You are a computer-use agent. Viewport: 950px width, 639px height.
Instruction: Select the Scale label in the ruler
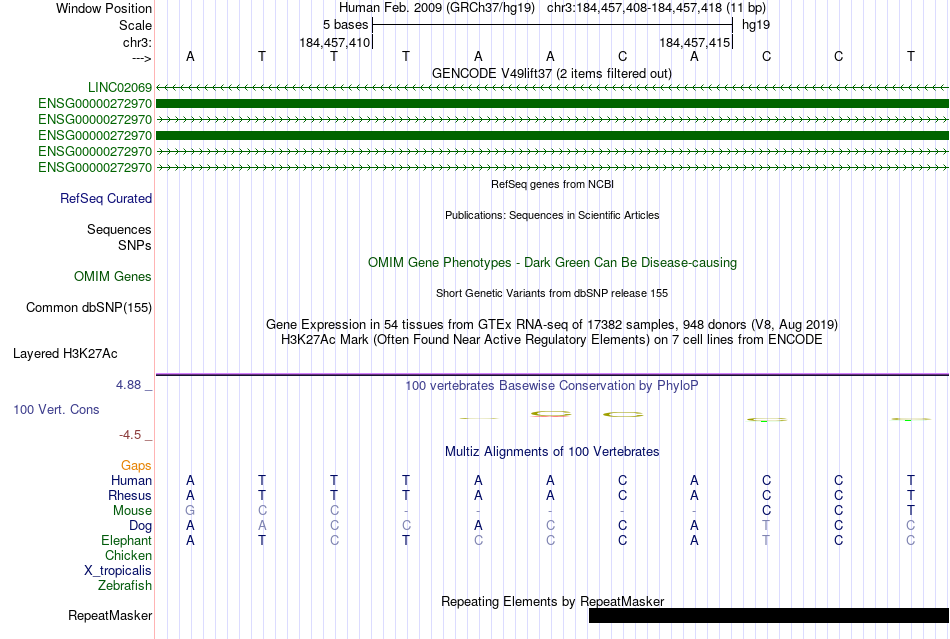coord(135,25)
